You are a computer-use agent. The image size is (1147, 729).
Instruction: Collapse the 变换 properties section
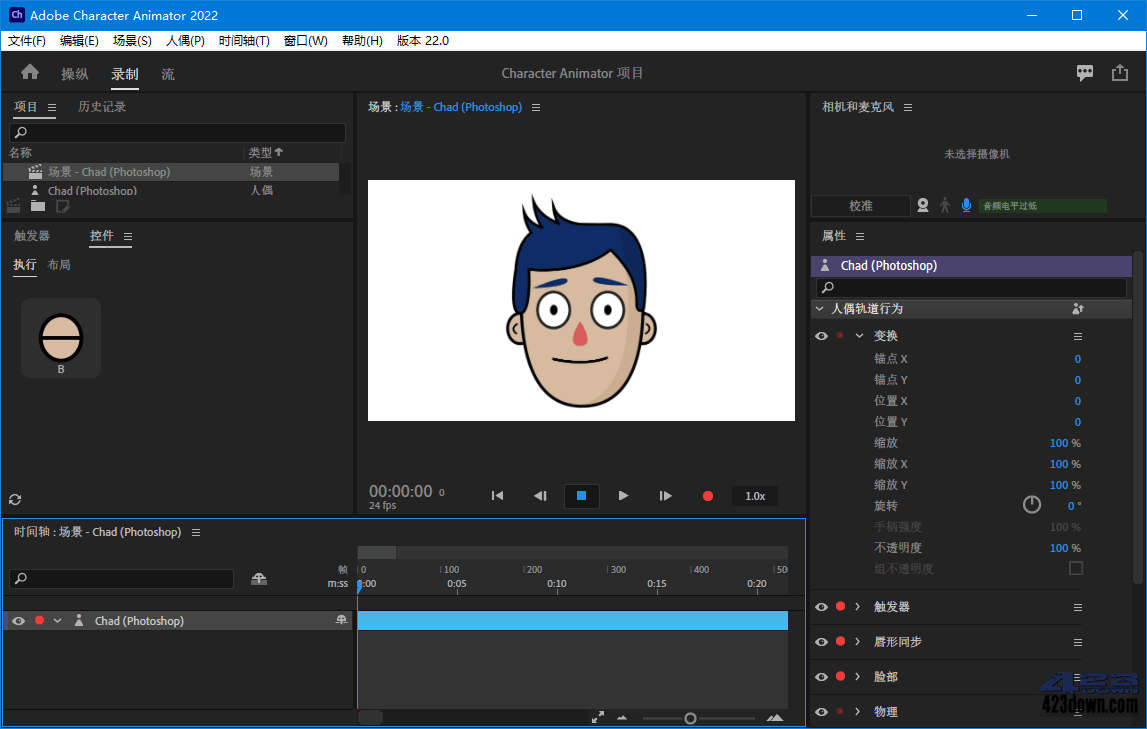(x=860, y=335)
